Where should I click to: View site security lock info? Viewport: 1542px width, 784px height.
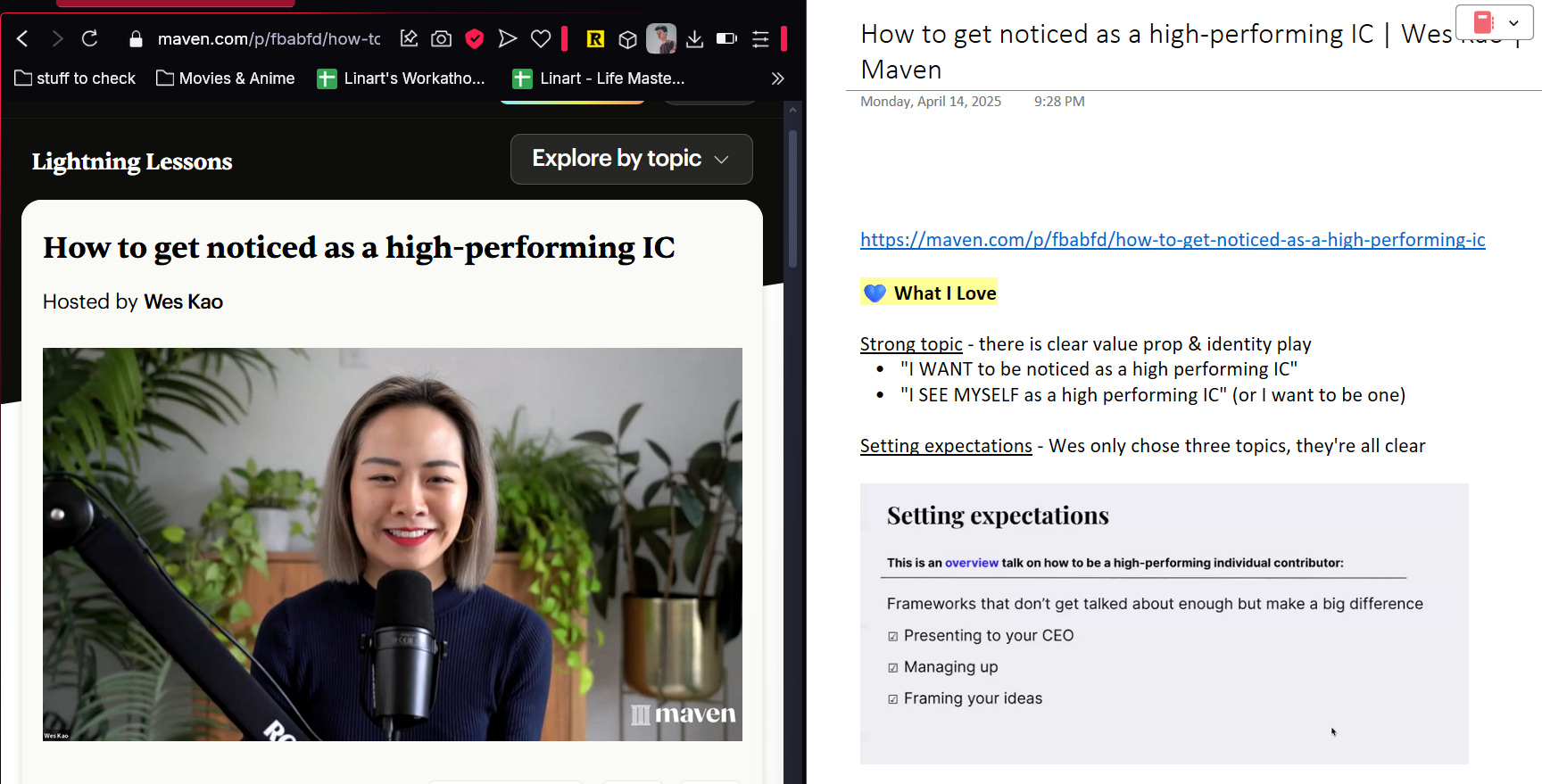[136, 39]
